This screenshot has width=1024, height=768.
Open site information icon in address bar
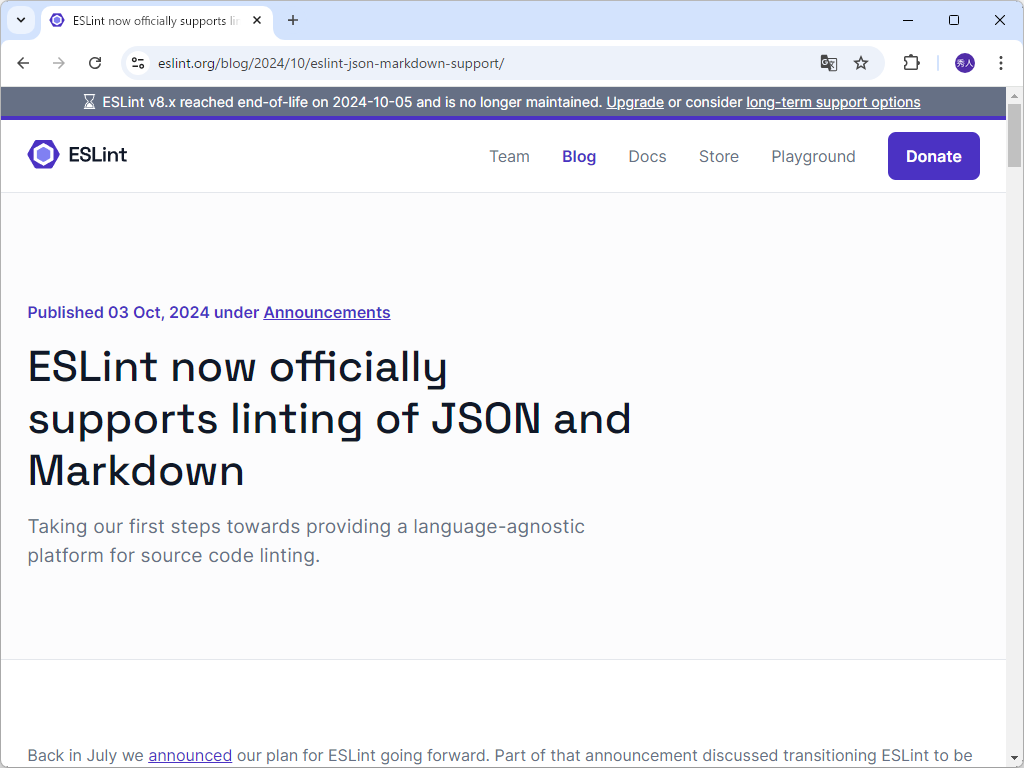138,63
